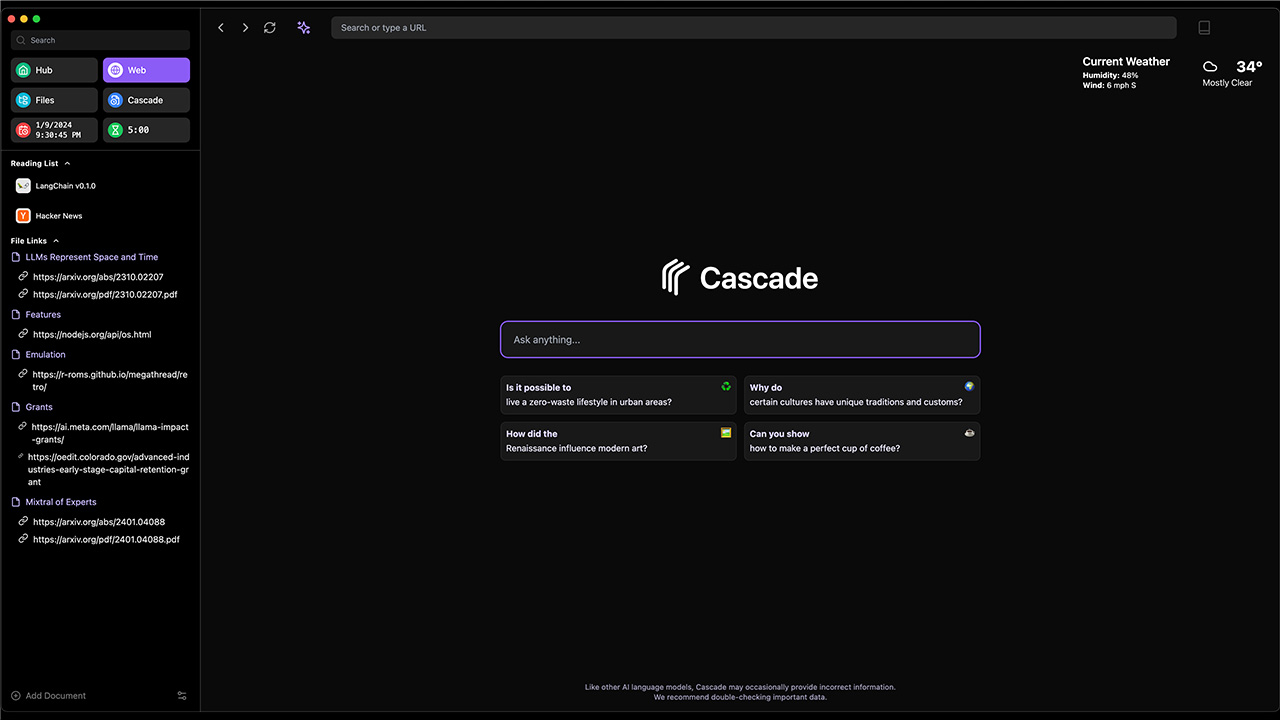Image resolution: width=1280 pixels, height=720 pixels.
Task: Click document icon beside LLMs Represent Space
Action: pos(16,257)
